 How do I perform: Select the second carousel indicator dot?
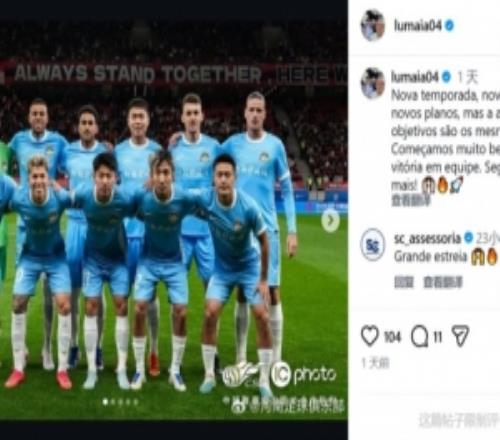(x=113, y=402)
